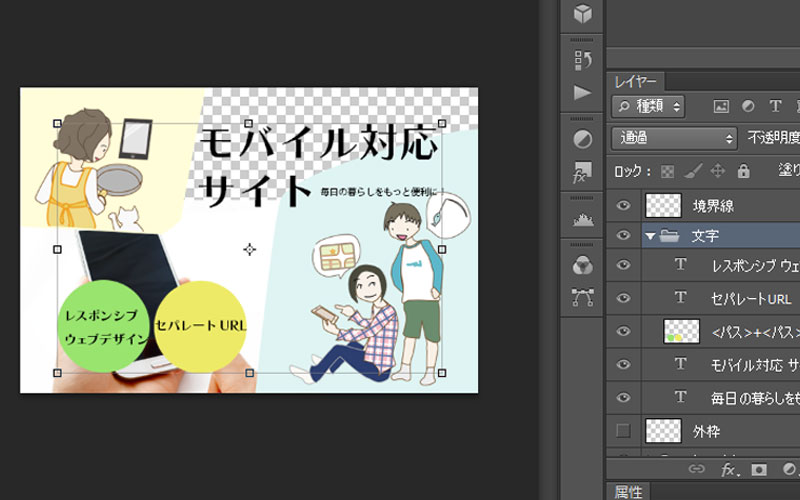This screenshot has width=800, height=500.
Task: Hide the <パス>+<パス> shape layer
Action: 623,331
